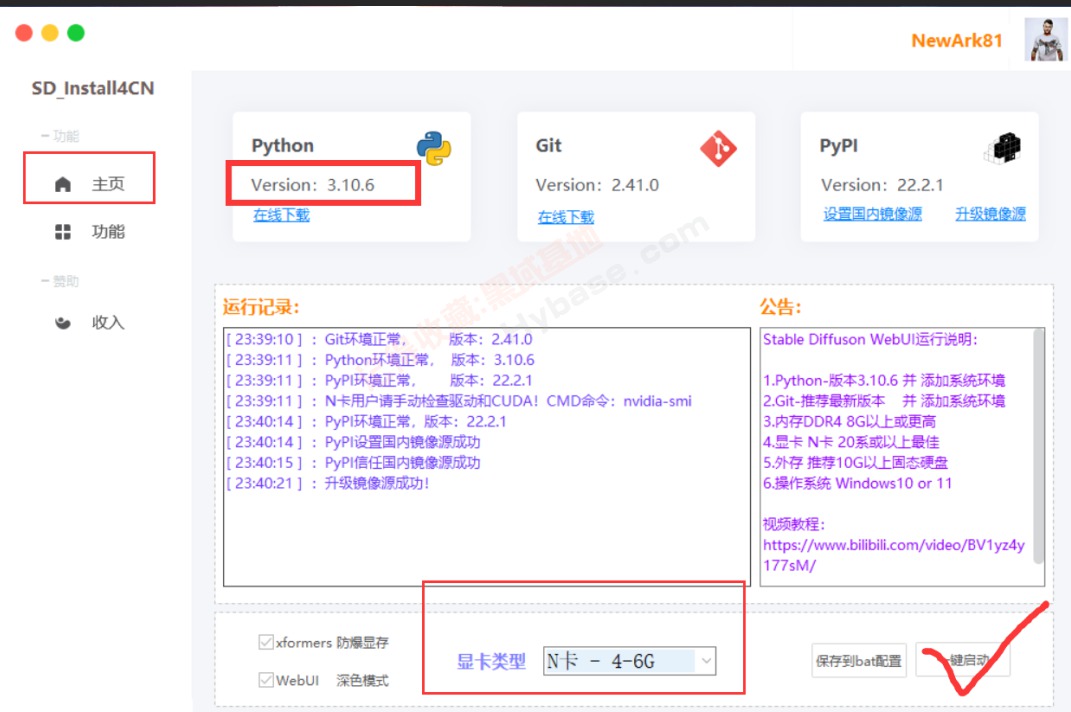Toggle the WebUI 深色模式 checkbox

[266, 680]
